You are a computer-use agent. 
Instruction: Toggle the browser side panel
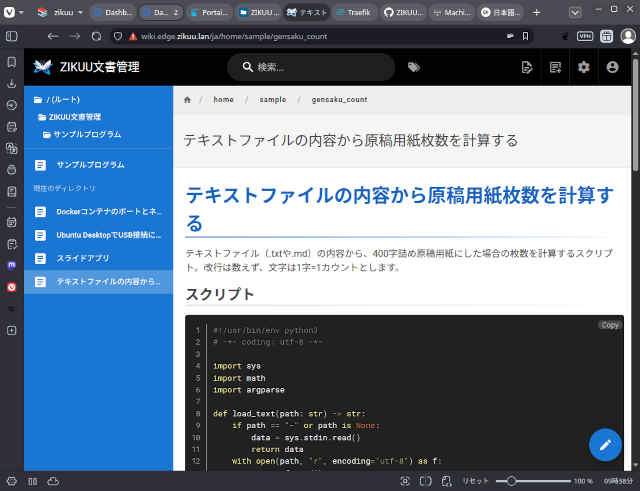click(11, 35)
